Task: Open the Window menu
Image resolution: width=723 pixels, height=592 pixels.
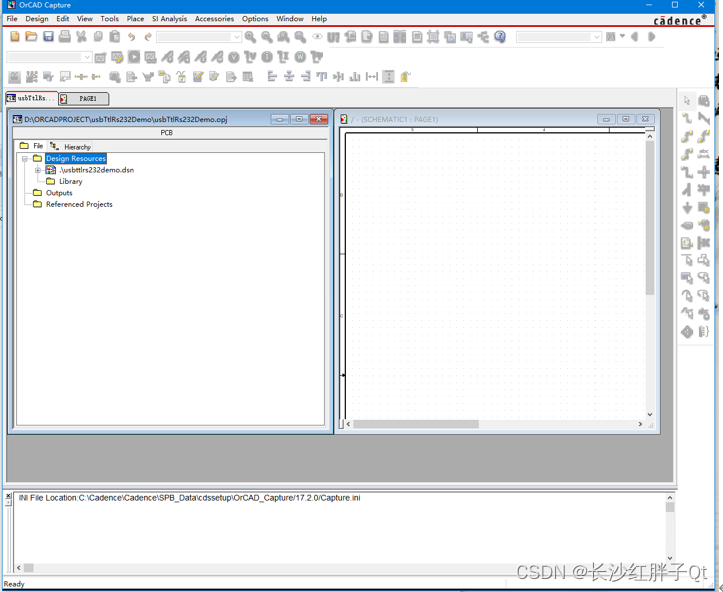Action: (290, 19)
